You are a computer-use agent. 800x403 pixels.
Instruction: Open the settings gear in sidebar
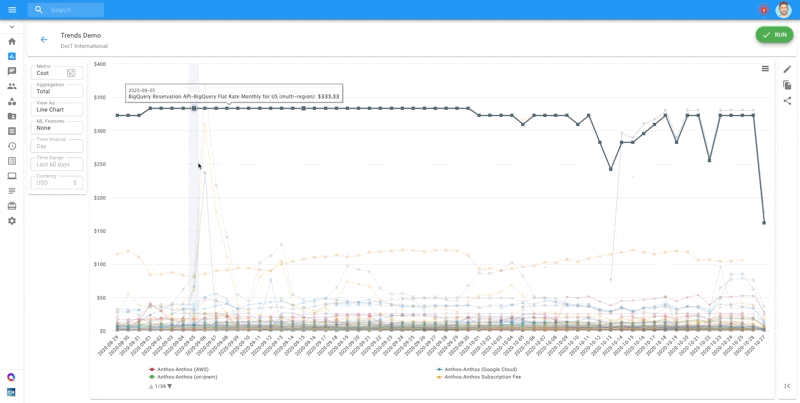pyautogui.click(x=12, y=221)
